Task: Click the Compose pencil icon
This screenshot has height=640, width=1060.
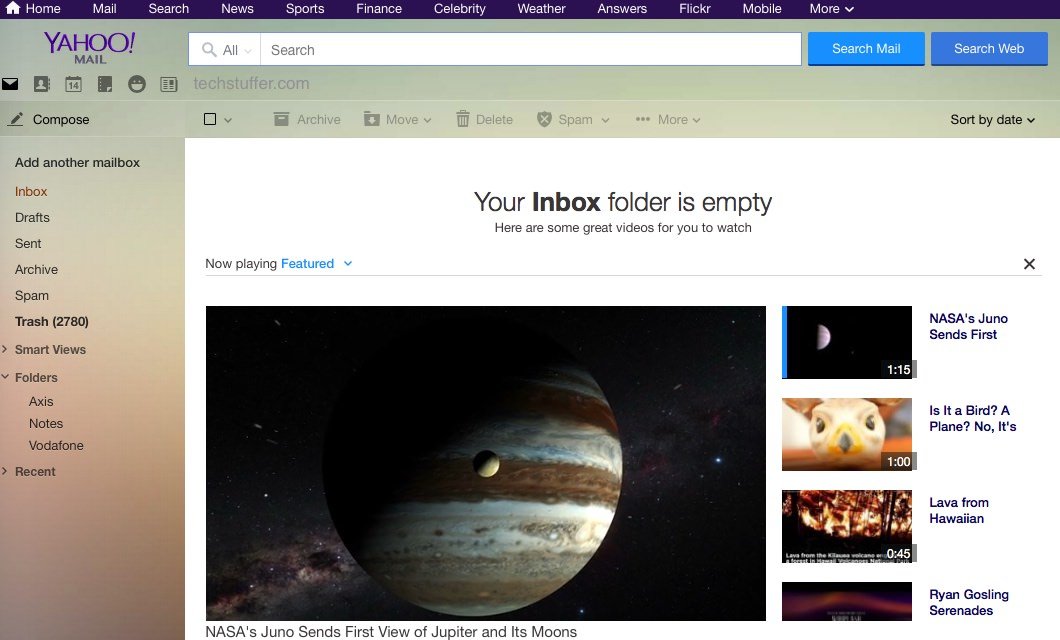Action: pyautogui.click(x=16, y=120)
